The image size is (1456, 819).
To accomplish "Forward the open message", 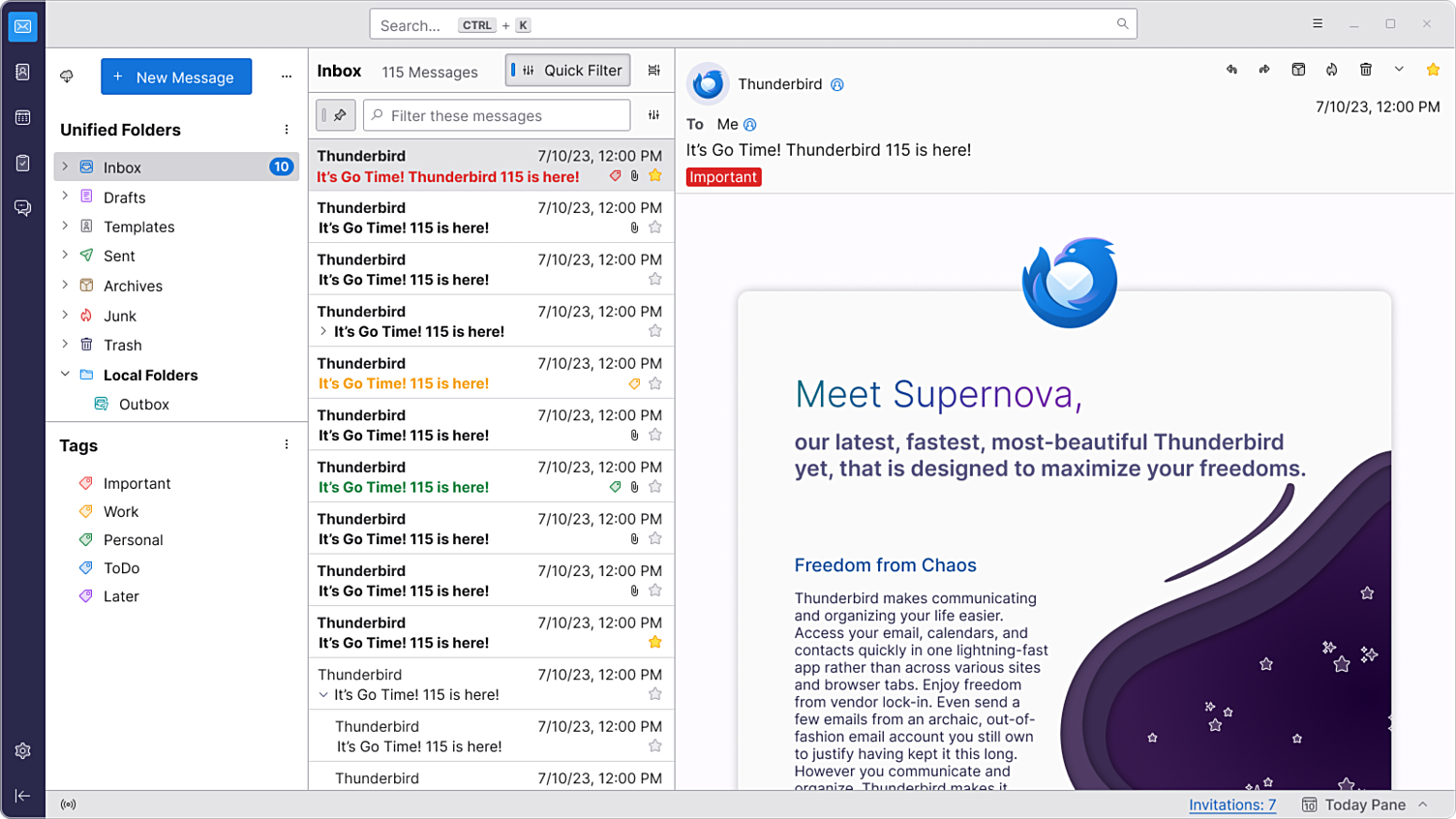I will (1264, 69).
